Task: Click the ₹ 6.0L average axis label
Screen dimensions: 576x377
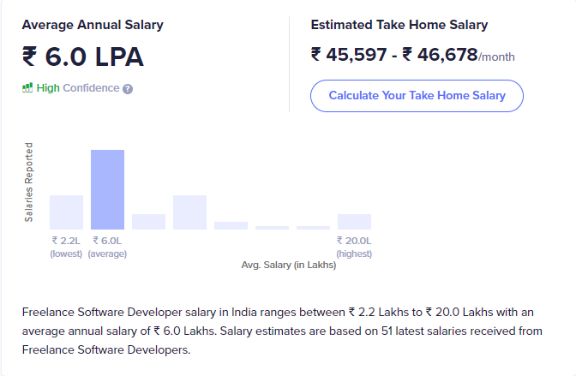Action: click(x=107, y=247)
